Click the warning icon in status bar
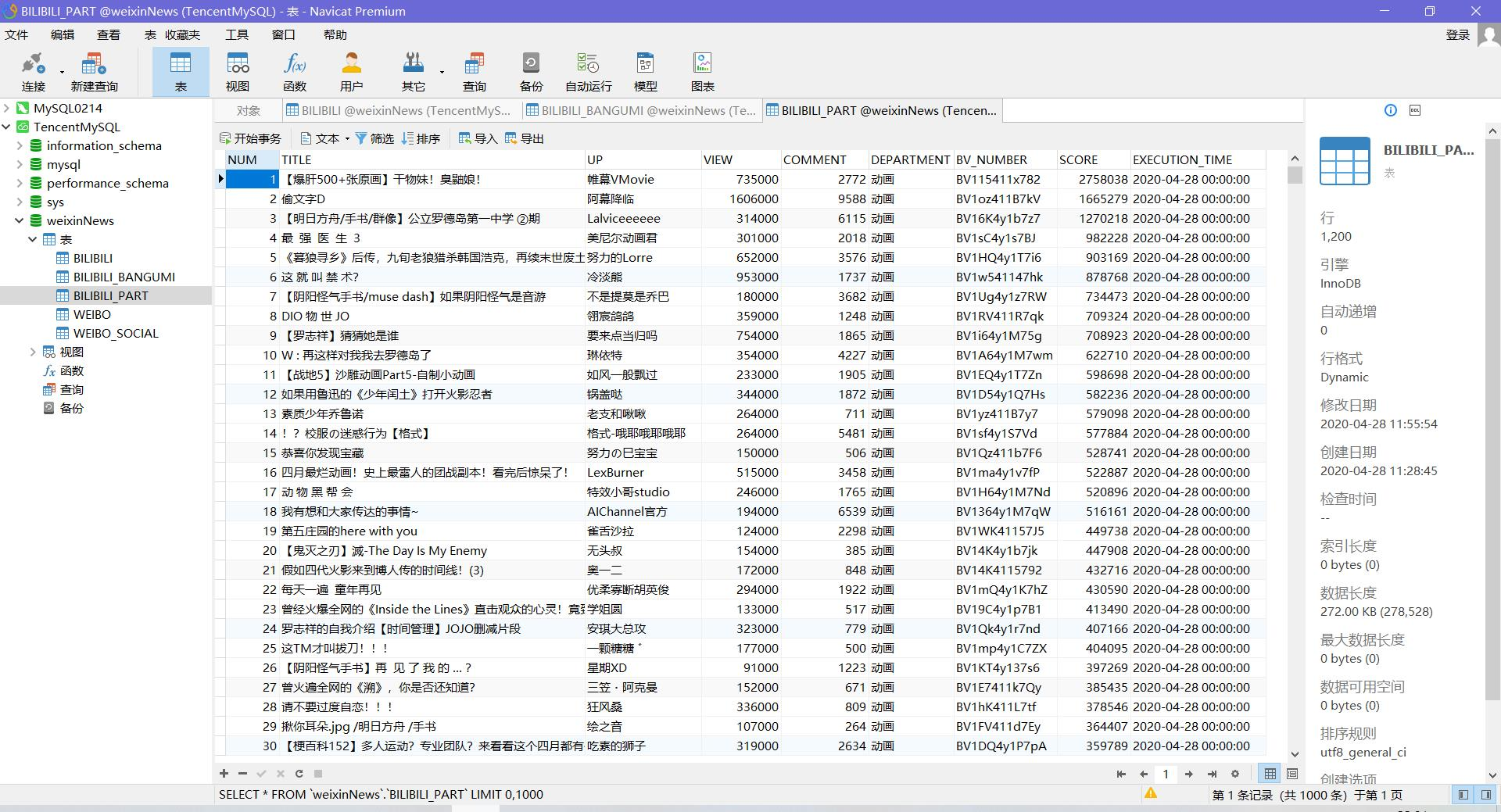Viewport: 1501px width, 812px height. pyautogui.click(x=1151, y=793)
